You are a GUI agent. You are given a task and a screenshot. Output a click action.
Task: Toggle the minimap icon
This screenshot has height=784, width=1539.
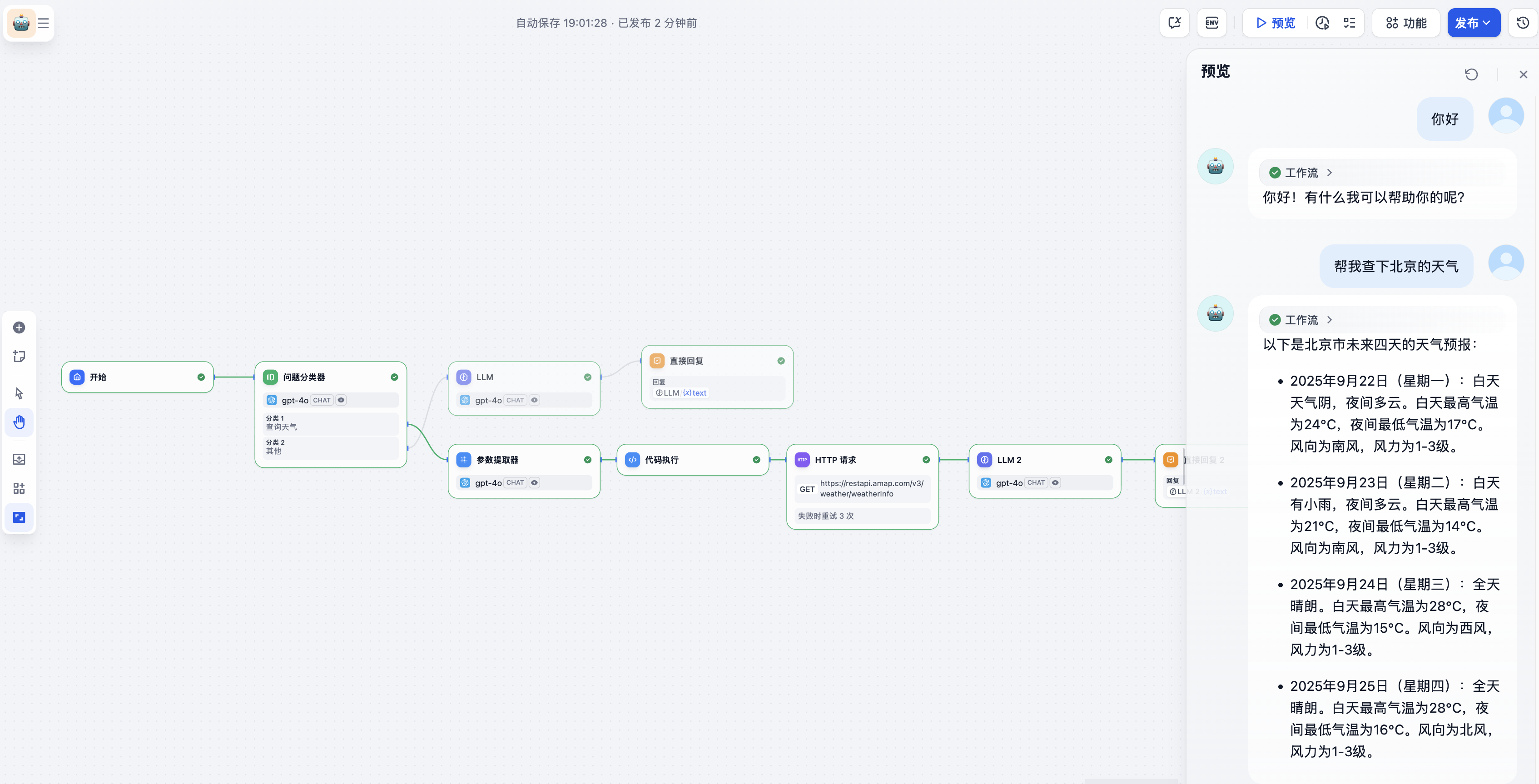(x=19, y=517)
